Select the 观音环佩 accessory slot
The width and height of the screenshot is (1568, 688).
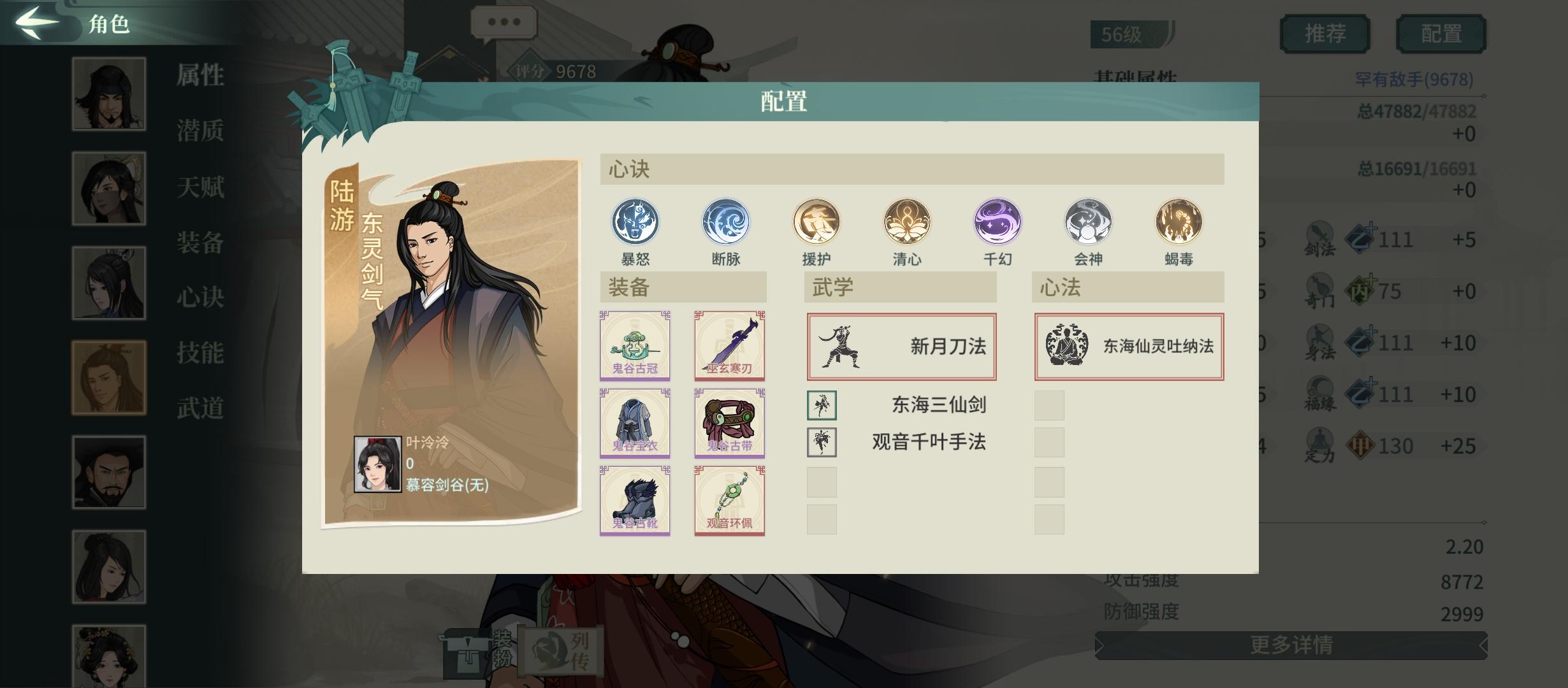[x=730, y=501]
